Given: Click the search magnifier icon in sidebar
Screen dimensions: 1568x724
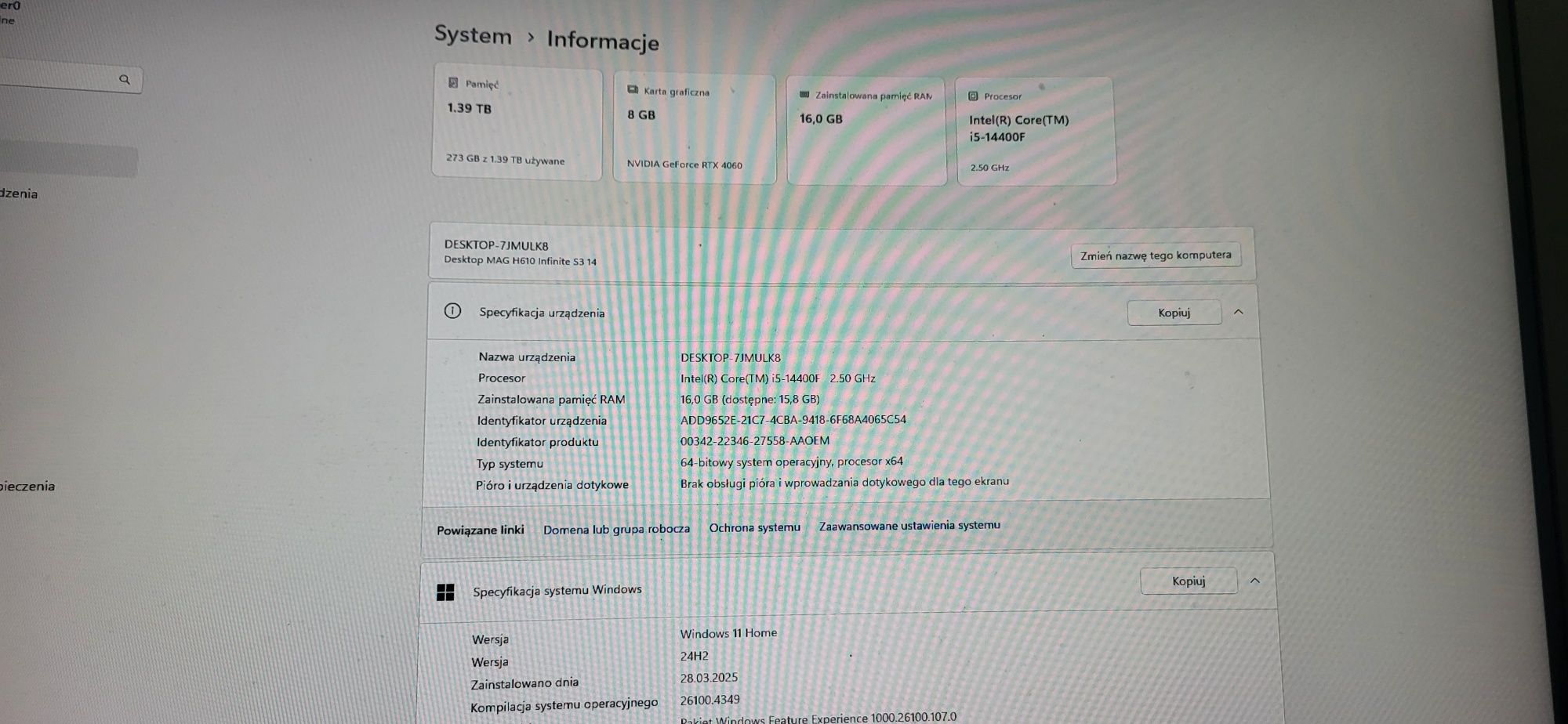Looking at the screenshot, I should click(x=125, y=79).
